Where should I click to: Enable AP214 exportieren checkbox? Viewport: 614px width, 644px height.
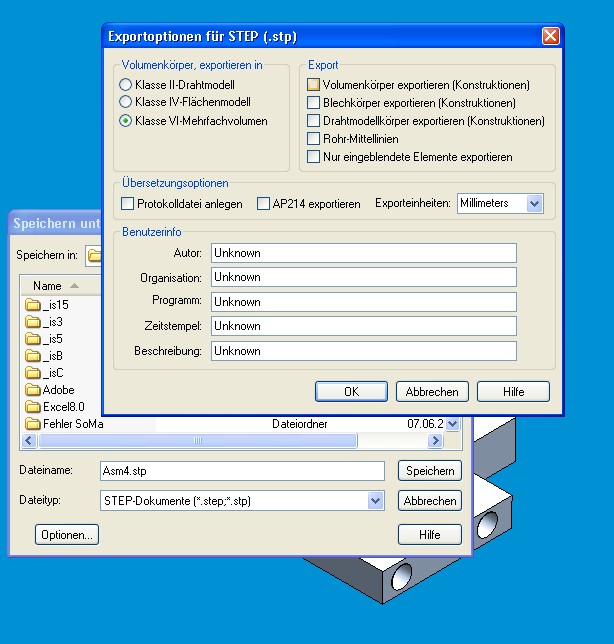263,204
